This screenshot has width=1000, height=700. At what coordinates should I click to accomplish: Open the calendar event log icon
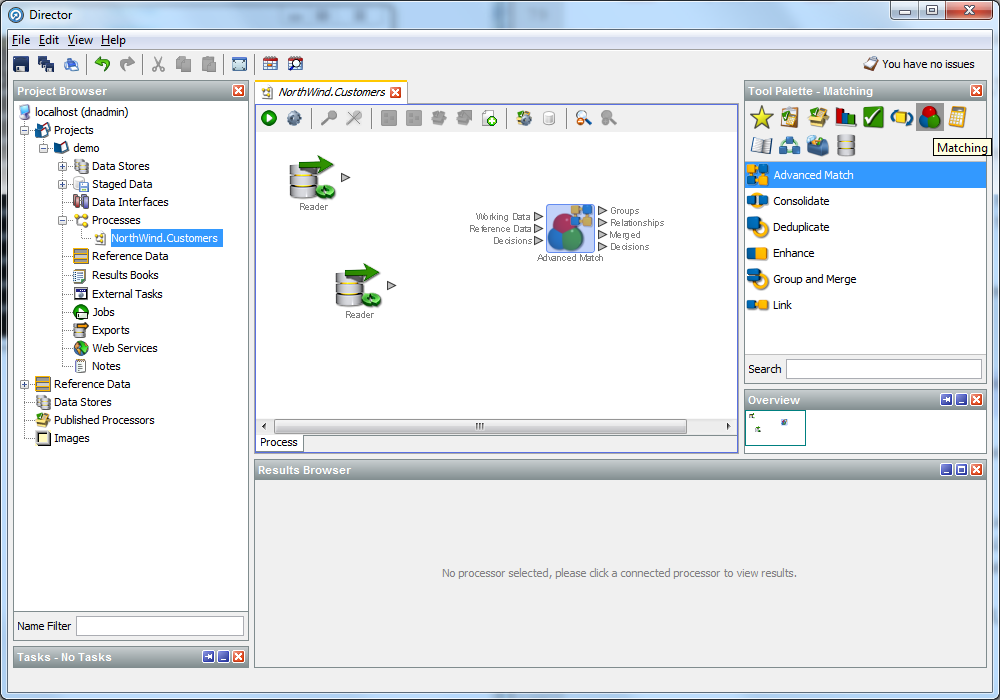pyautogui.click(x=270, y=64)
